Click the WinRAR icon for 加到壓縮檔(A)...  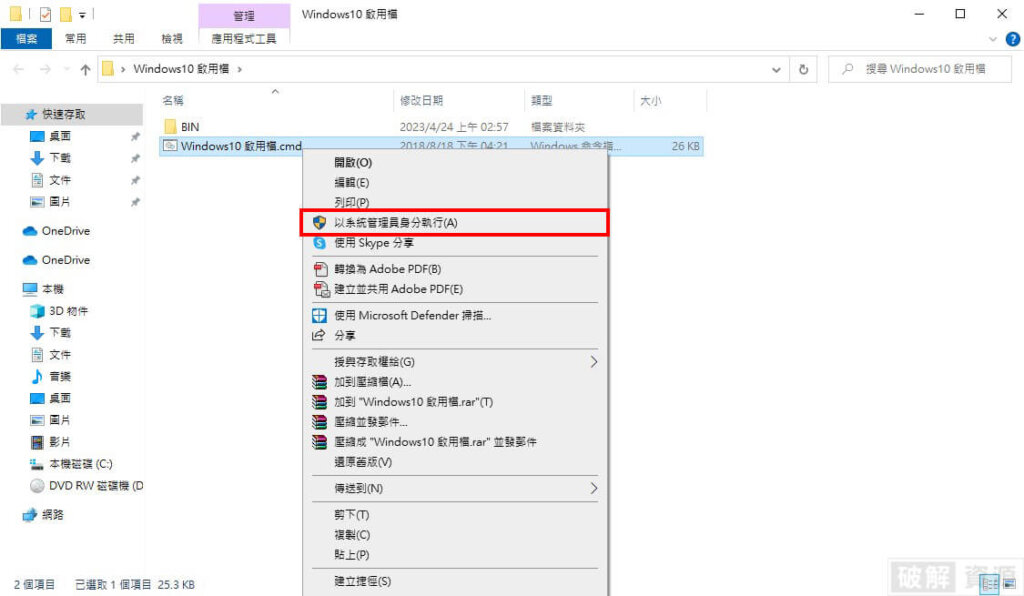pyautogui.click(x=319, y=382)
